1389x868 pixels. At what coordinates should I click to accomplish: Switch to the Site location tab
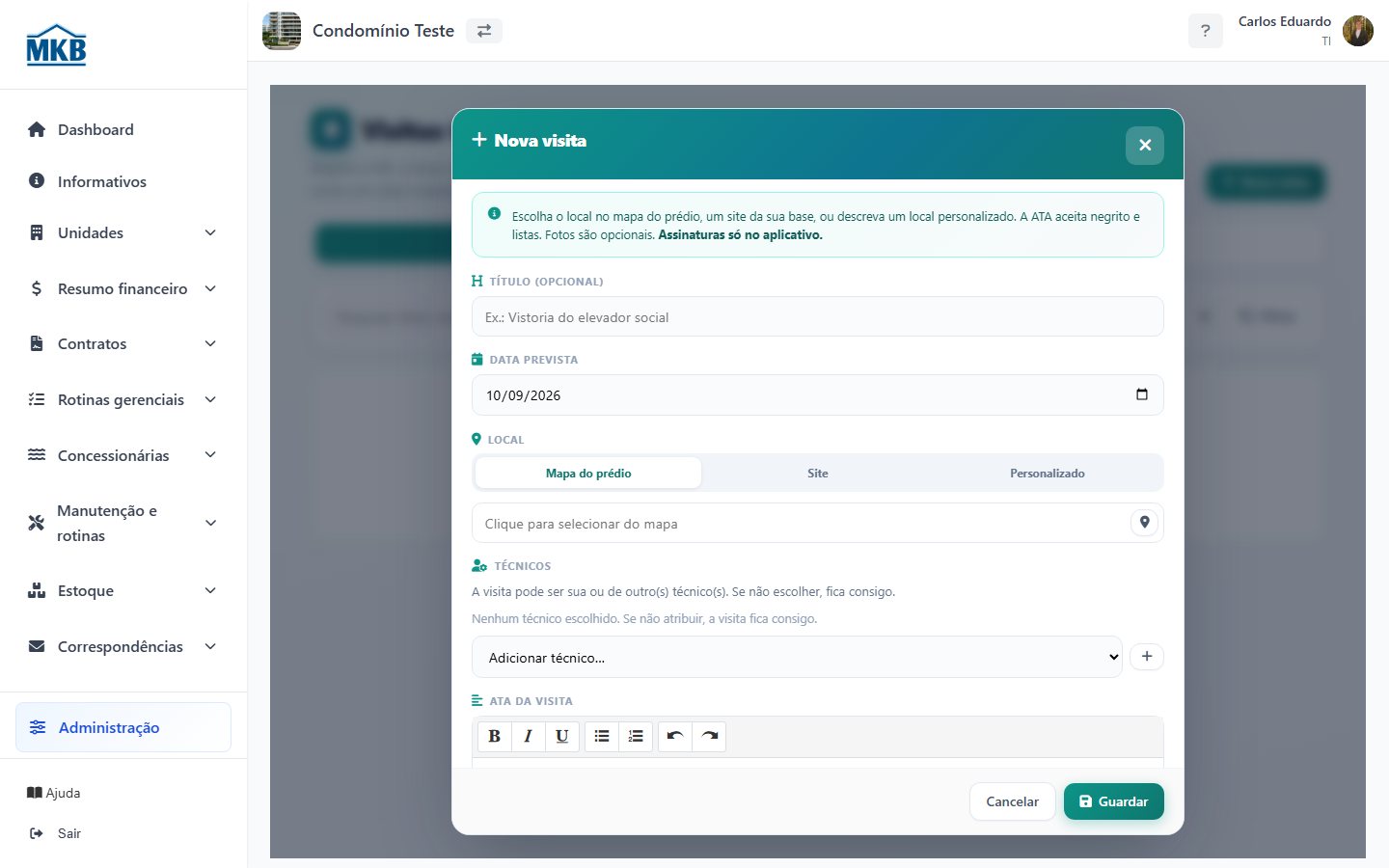tap(818, 473)
